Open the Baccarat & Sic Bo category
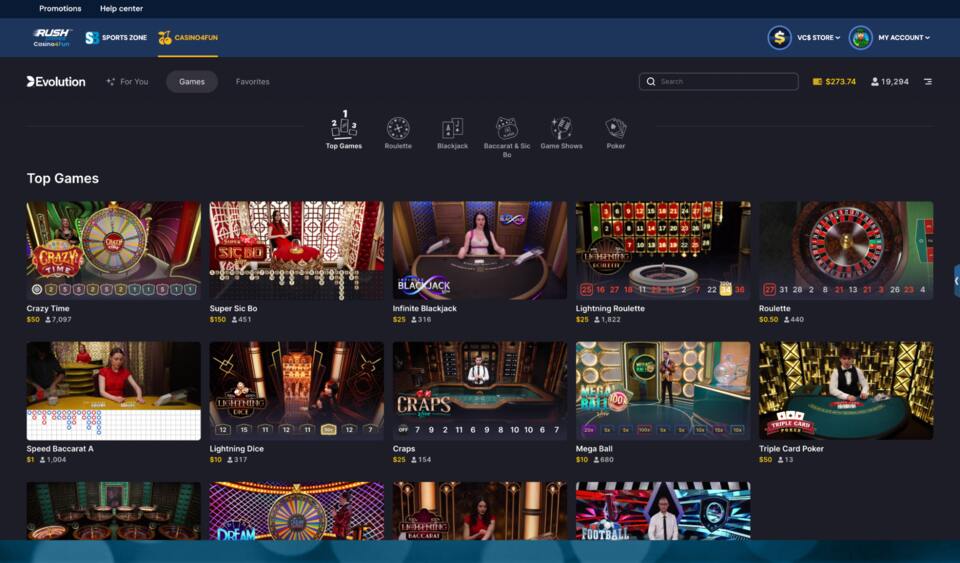 [507, 129]
